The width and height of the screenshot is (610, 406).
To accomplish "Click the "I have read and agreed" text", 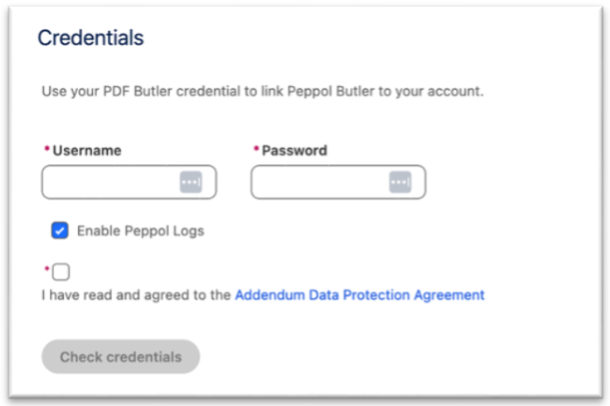I will click(x=136, y=295).
